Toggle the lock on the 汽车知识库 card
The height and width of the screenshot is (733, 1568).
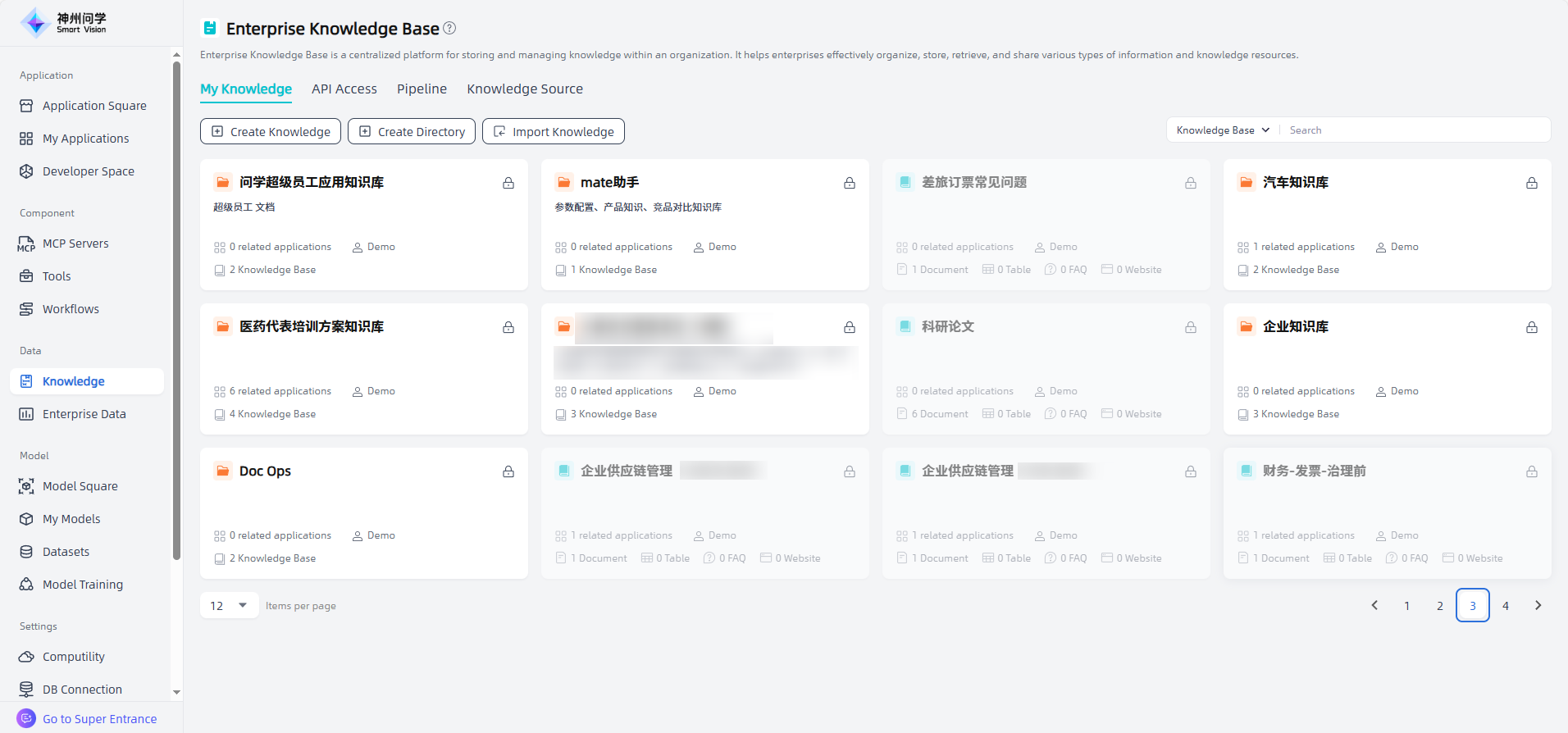(x=1531, y=183)
